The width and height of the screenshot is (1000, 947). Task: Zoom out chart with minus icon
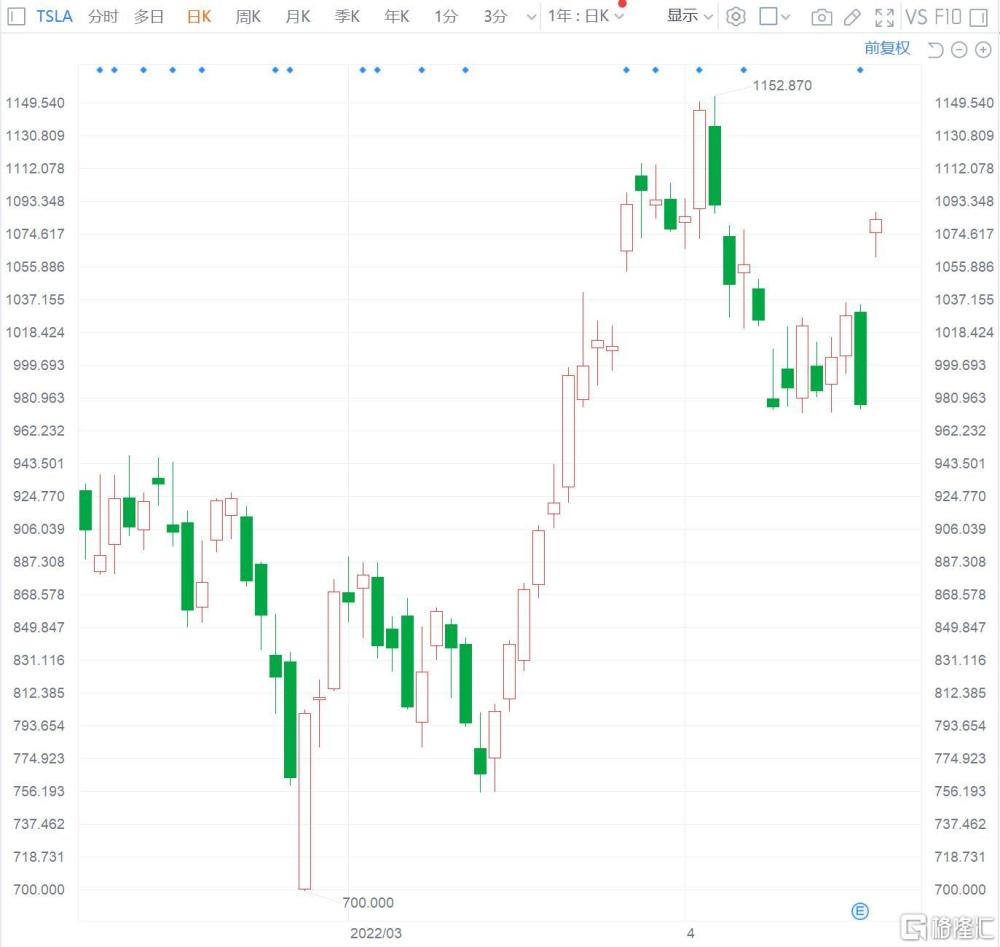[x=959, y=49]
